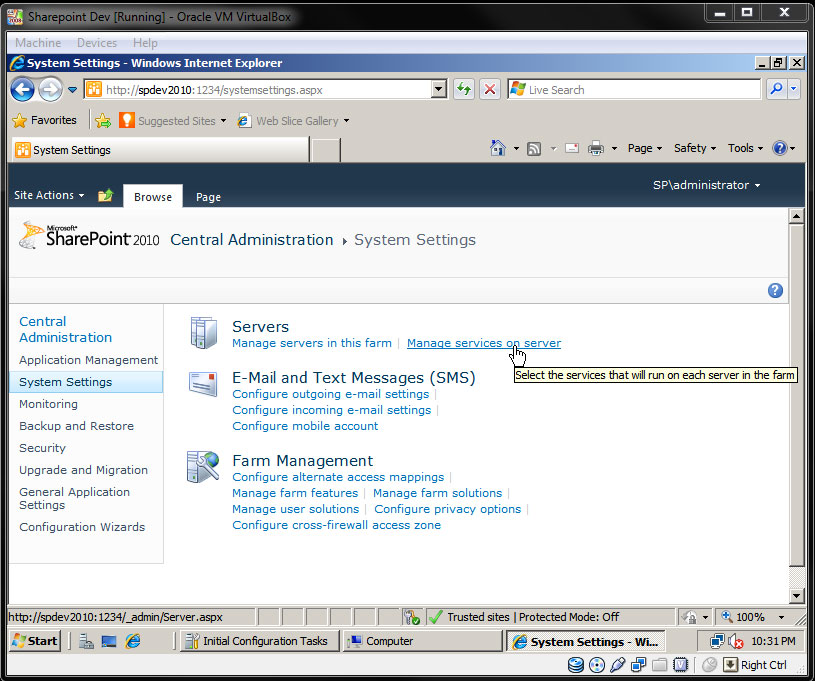The width and height of the screenshot is (815, 681).
Task: Click the search magnifier button
Action: 776,89
